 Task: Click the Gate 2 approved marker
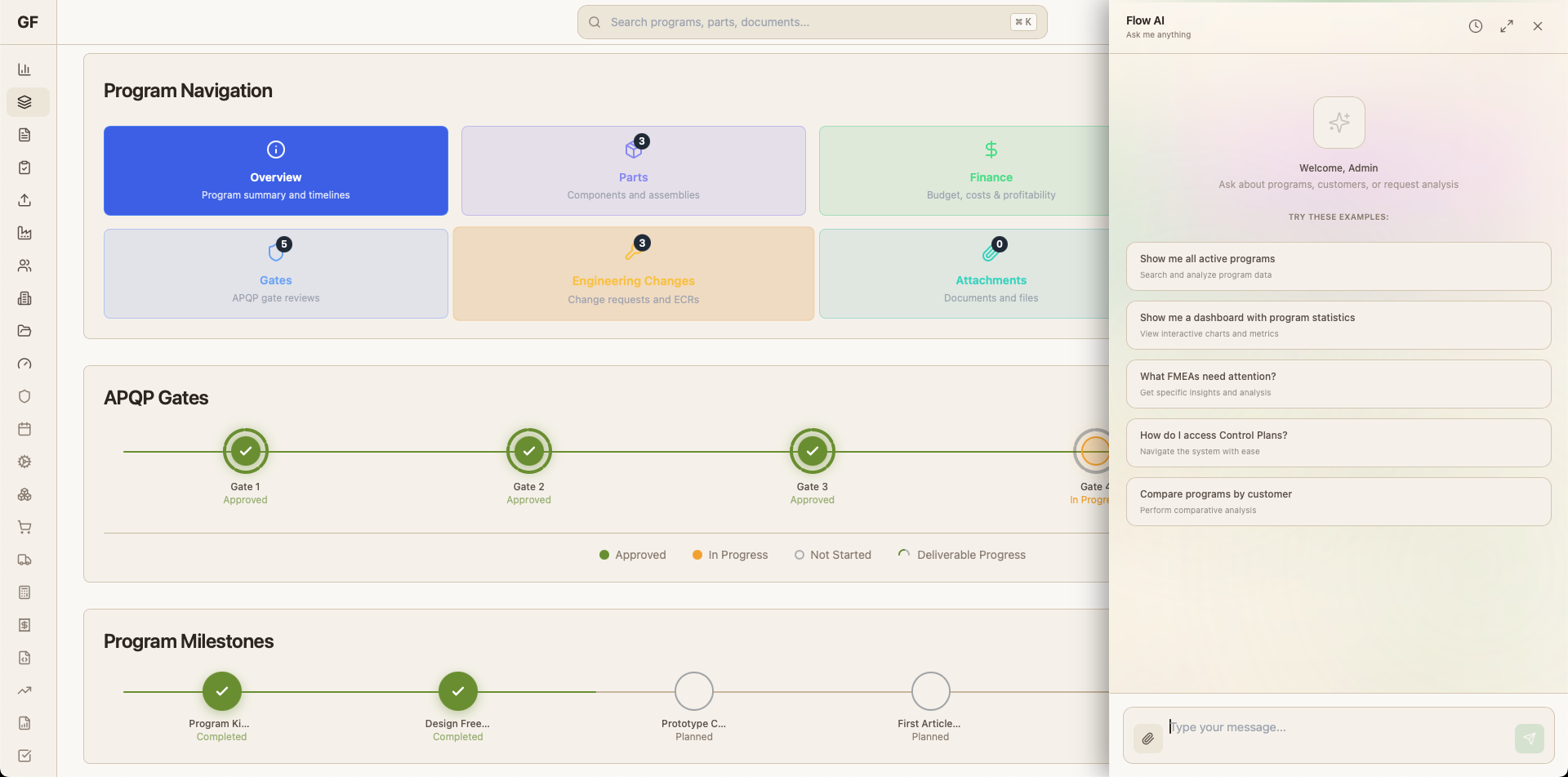pyautogui.click(x=528, y=451)
